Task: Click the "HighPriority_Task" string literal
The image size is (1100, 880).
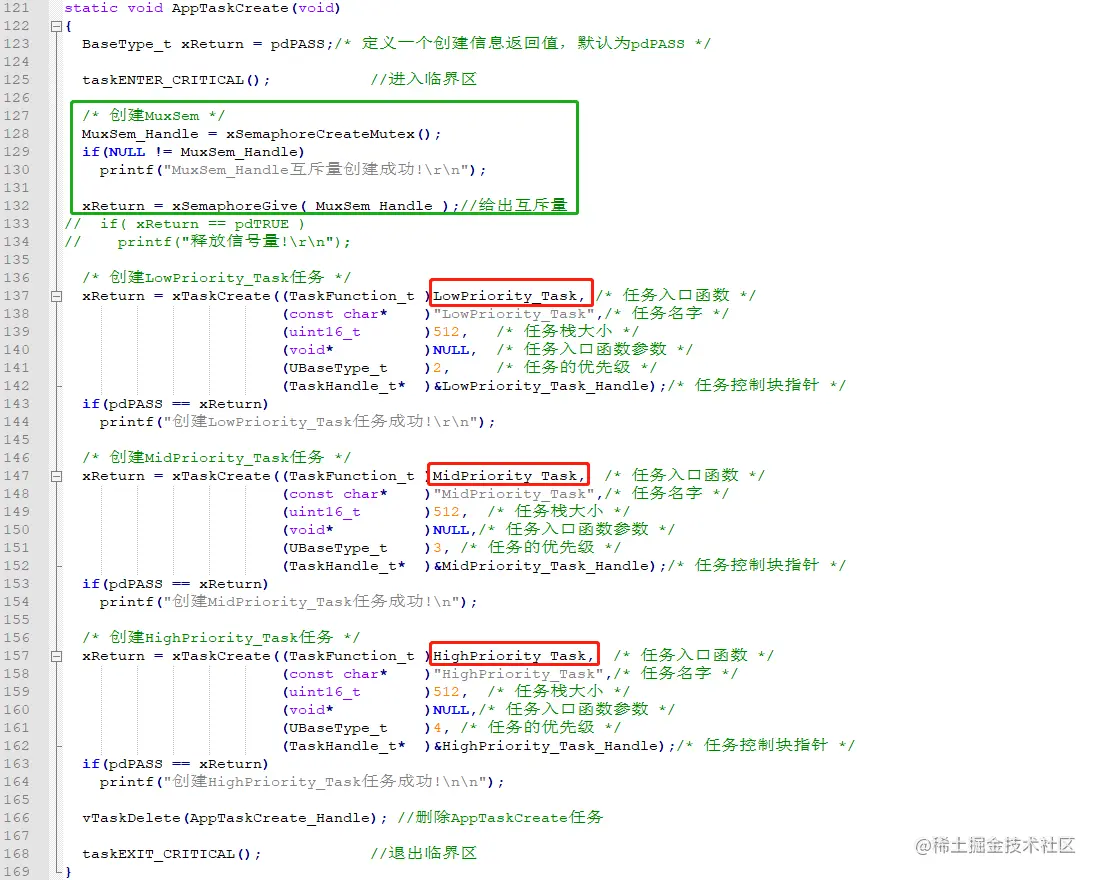Action: point(518,674)
